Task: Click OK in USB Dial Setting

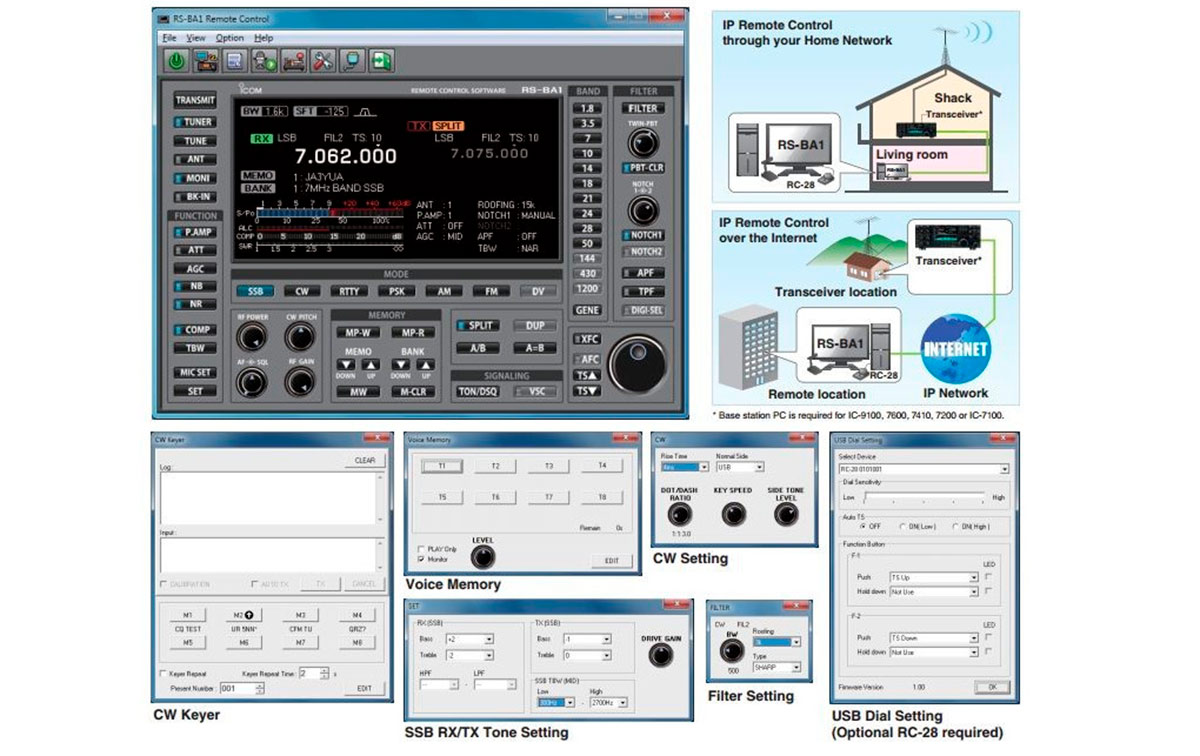Action: pos(993,687)
